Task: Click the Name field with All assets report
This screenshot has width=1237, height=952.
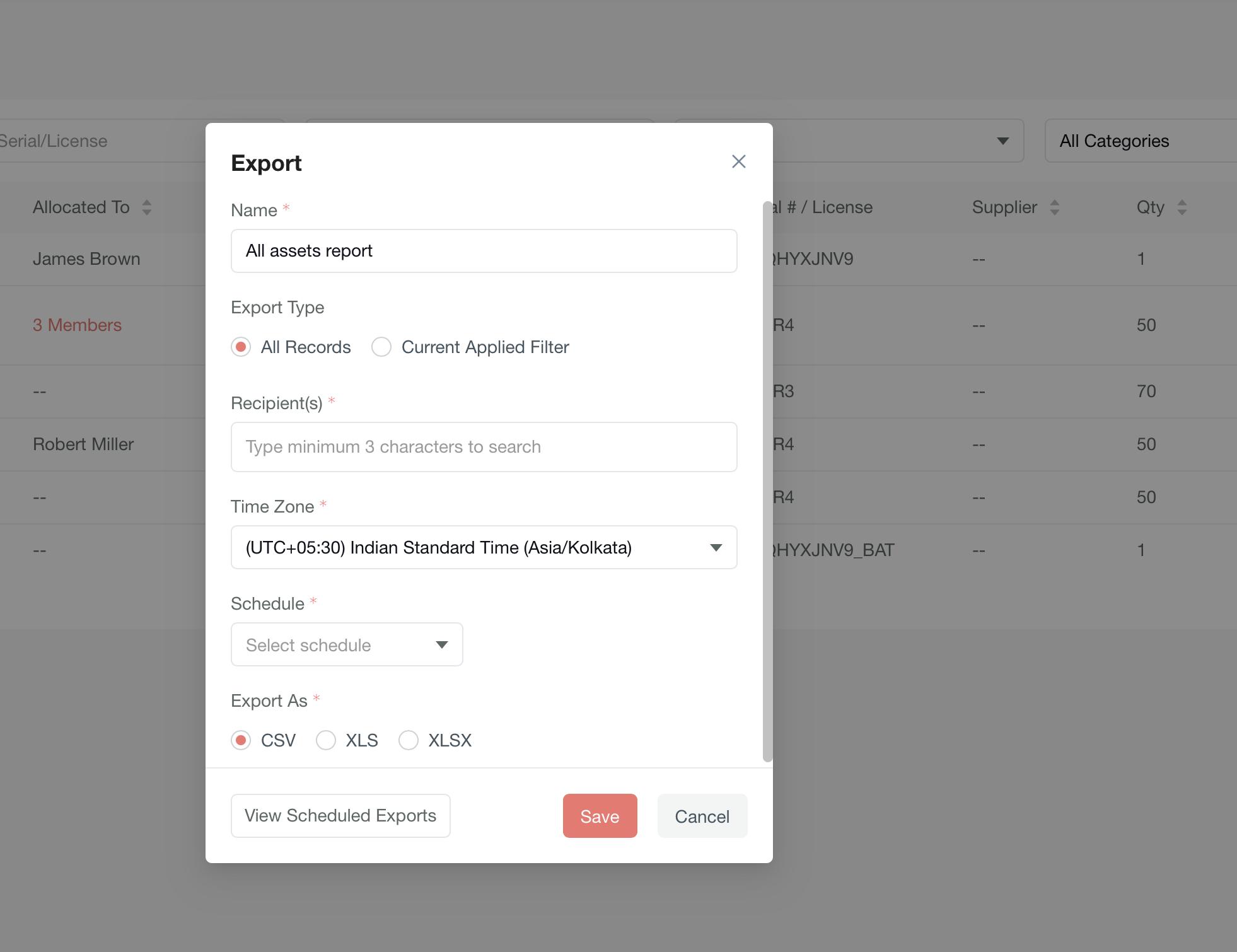Action: point(484,251)
